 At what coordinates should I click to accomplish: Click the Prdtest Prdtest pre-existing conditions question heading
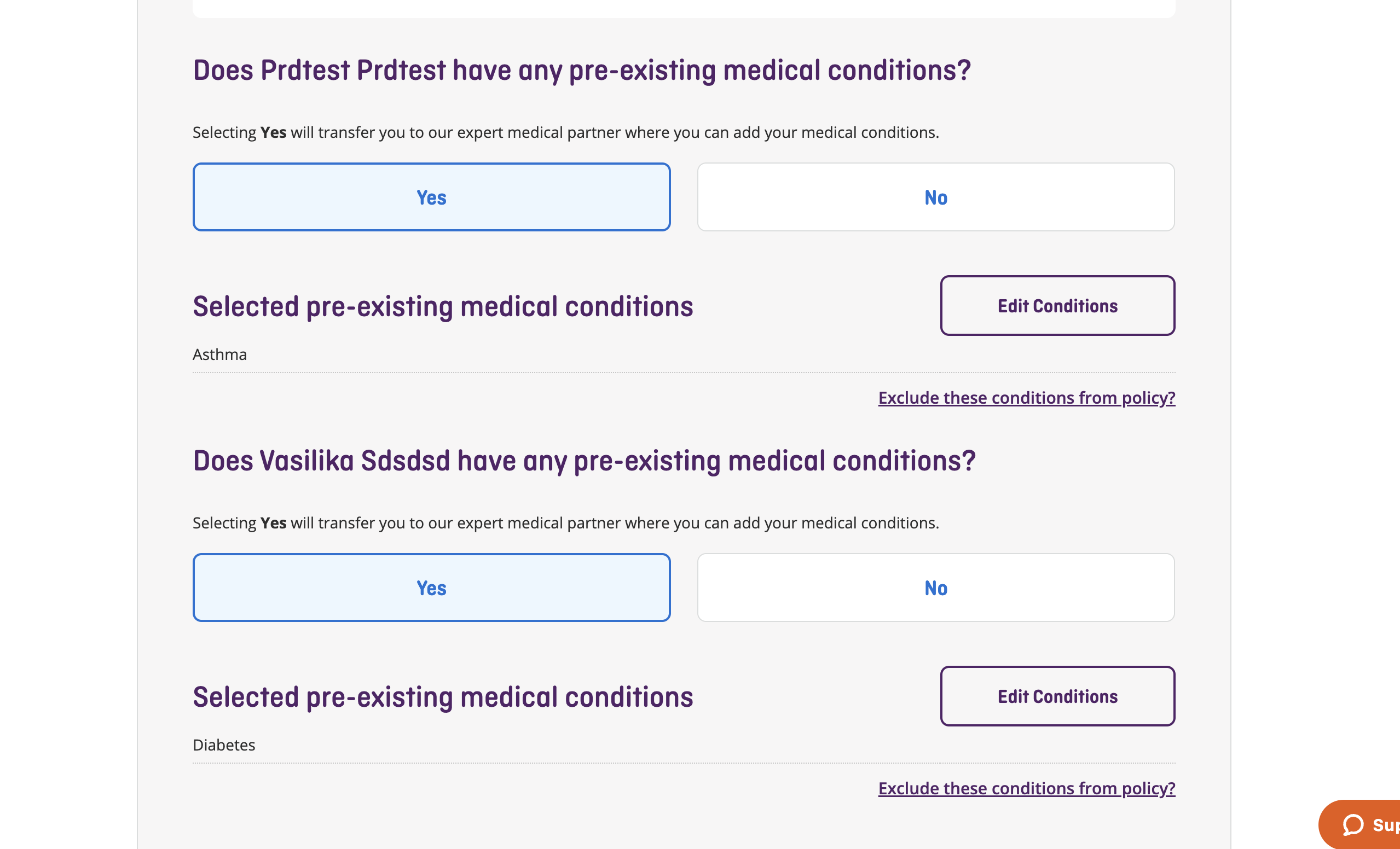[x=582, y=71]
